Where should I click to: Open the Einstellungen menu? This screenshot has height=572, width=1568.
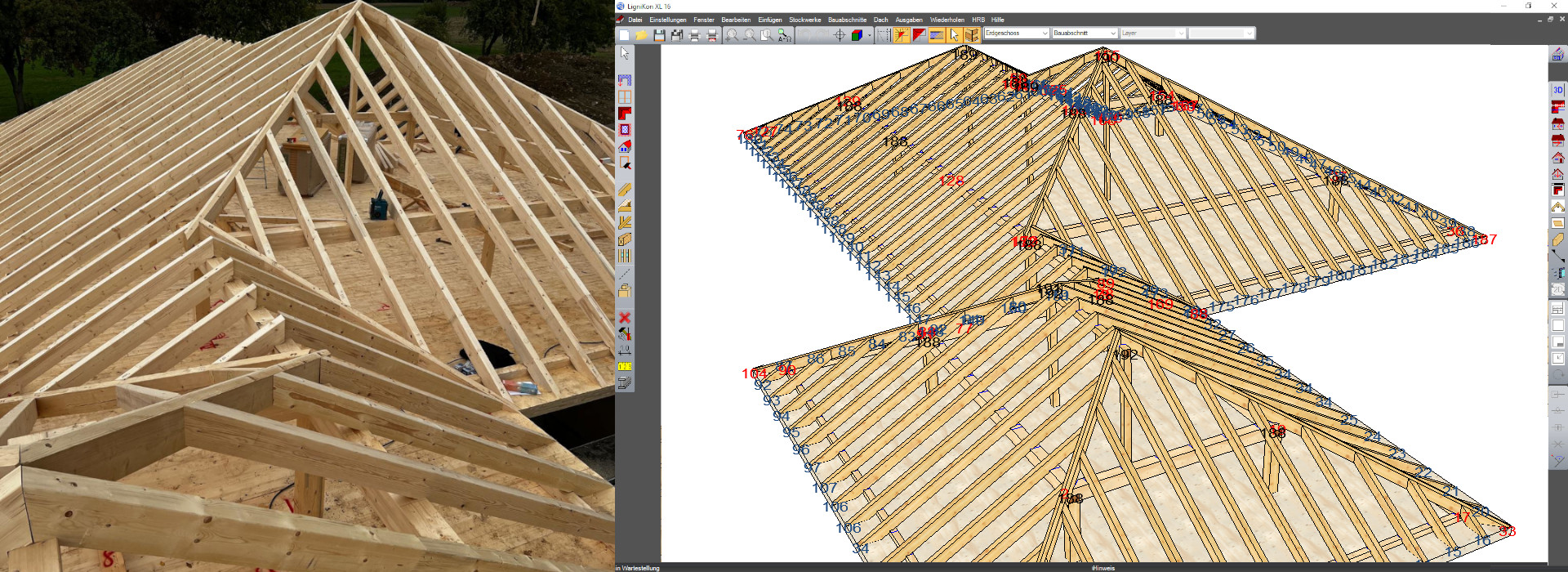[x=667, y=20]
